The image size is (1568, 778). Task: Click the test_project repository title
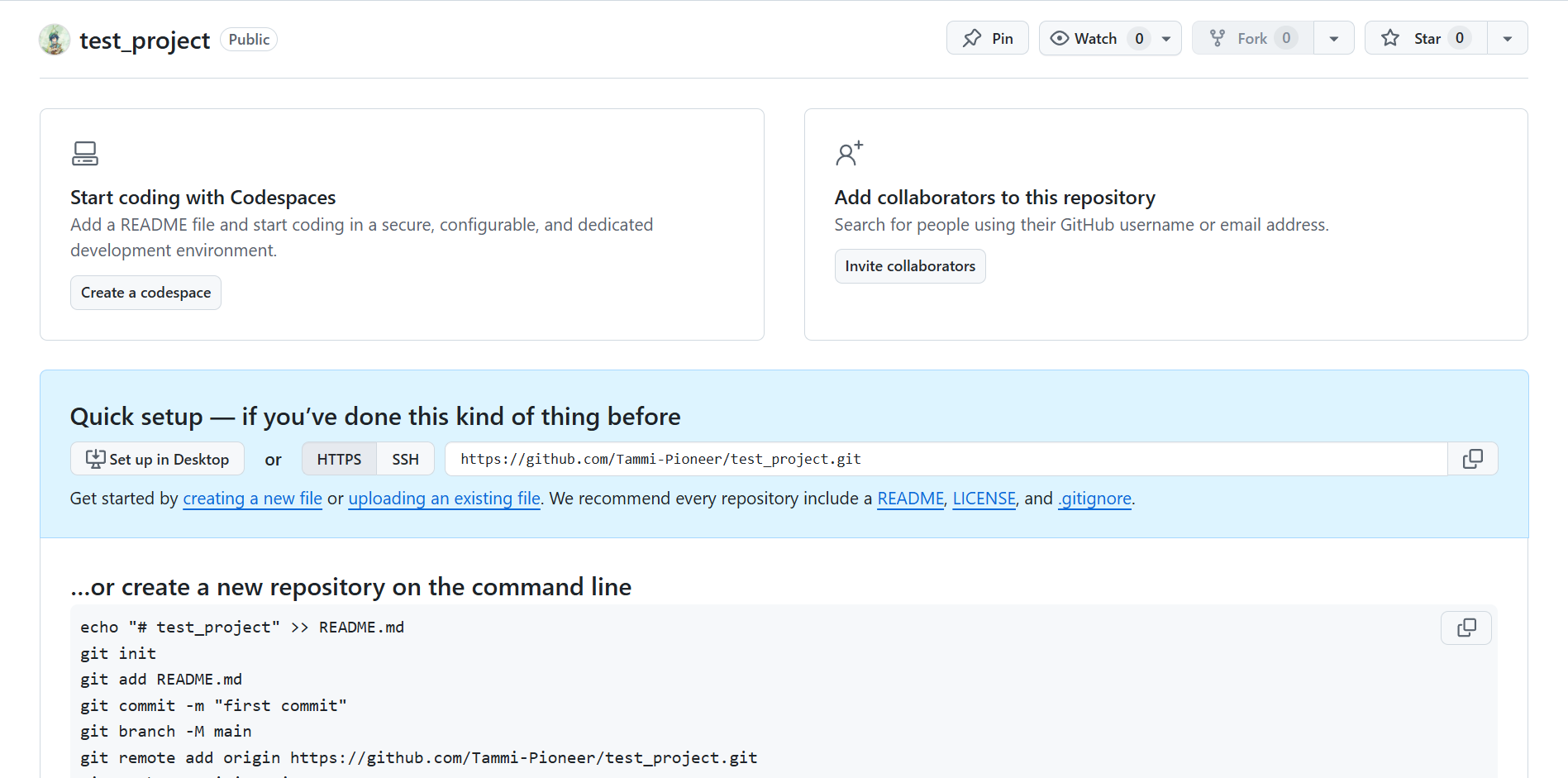click(145, 41)
